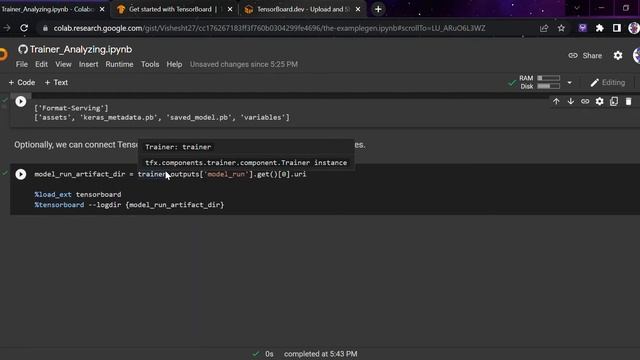Viewport: 640px width, 360px height.
Task: Open the Insert menu
Action: [89, 64]
